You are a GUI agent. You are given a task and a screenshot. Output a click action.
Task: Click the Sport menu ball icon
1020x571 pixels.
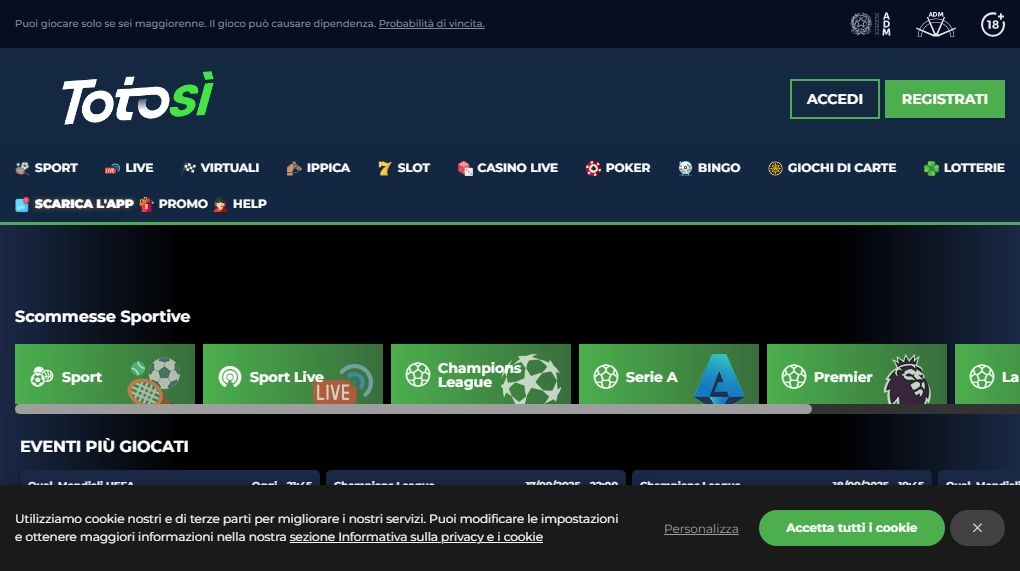(22, 168)
